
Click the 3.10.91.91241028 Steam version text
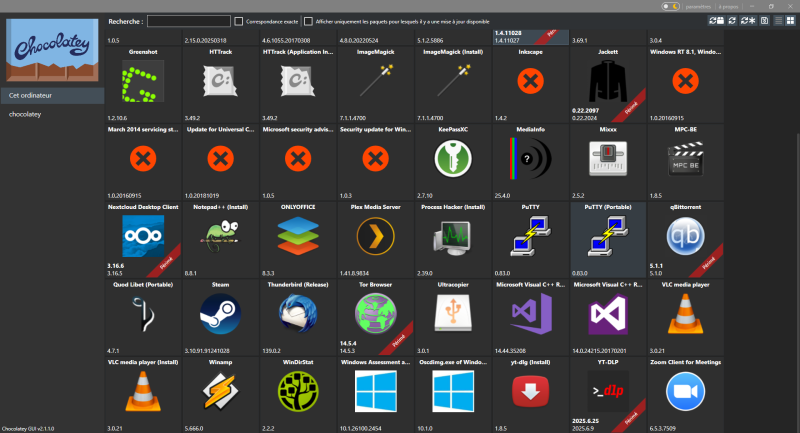[x=207, y=351]
